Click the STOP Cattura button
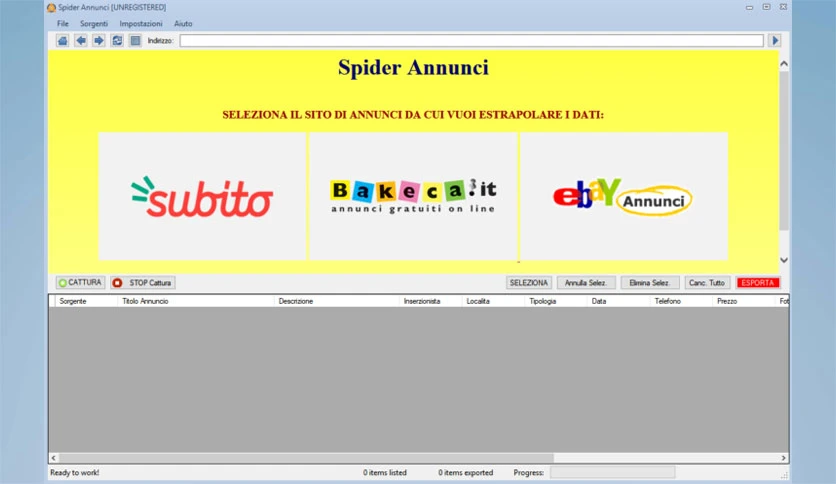Viewport: 836px width, 484px height. point(143,283)
